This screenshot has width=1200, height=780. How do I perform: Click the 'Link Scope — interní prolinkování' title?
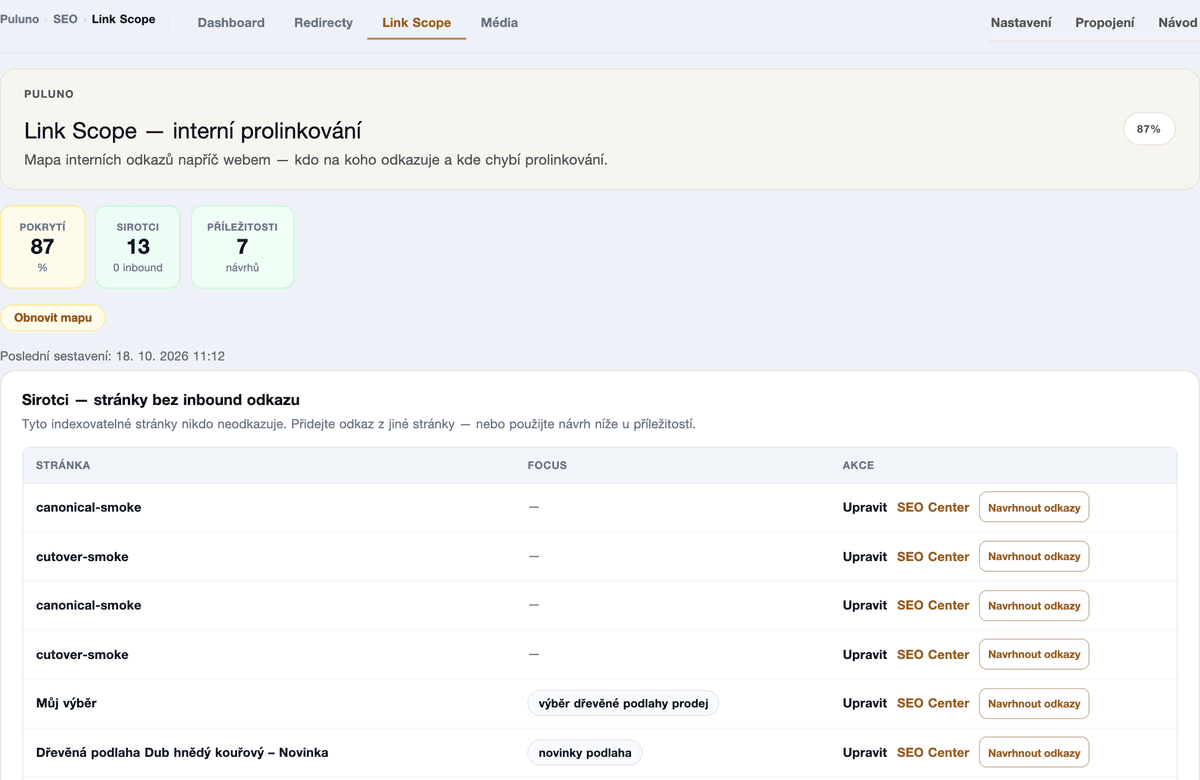193,131
